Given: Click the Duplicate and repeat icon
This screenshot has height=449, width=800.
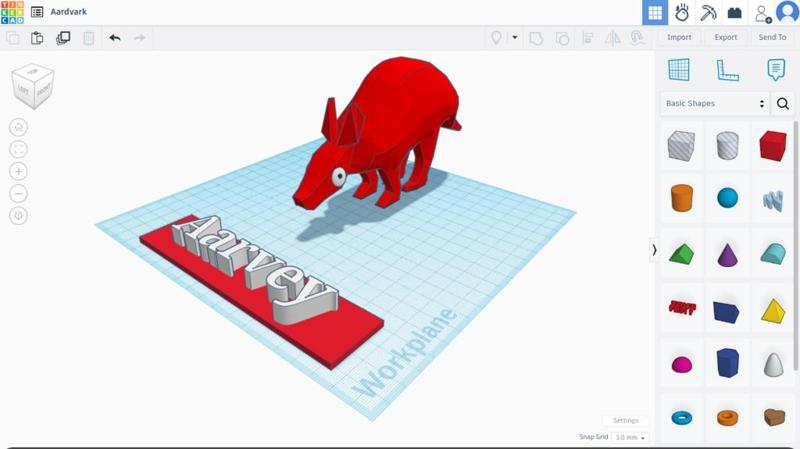Looking at the screenshot, I should (x=63, y=38).
